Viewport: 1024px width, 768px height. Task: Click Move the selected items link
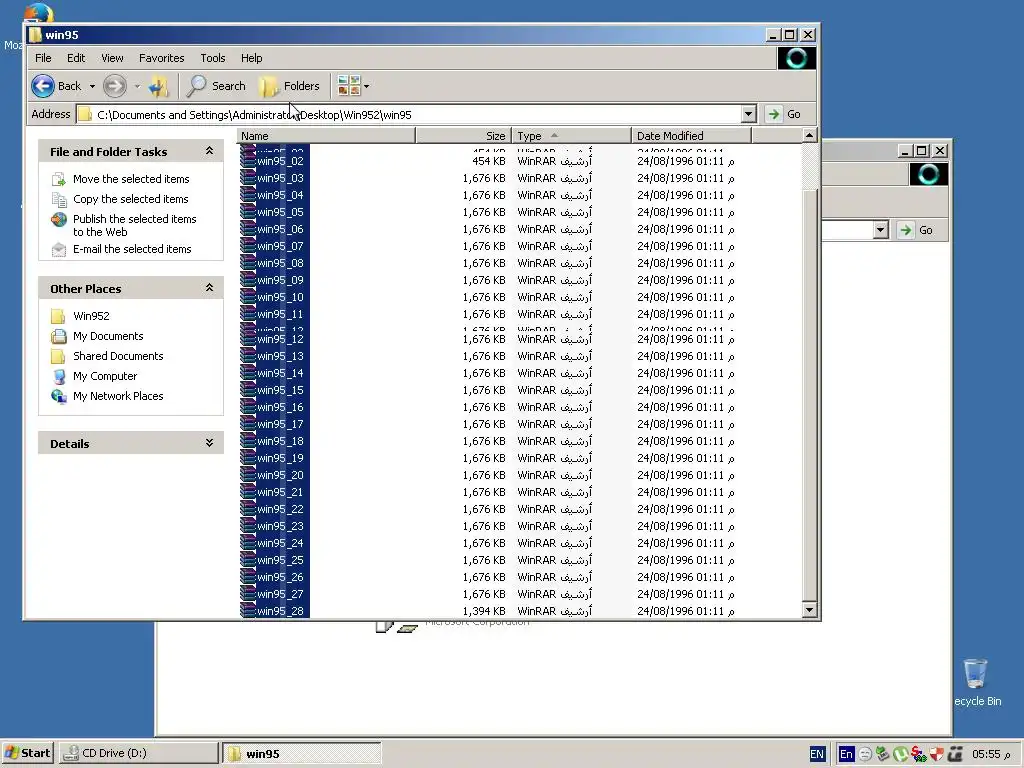(x=131, y=179)
